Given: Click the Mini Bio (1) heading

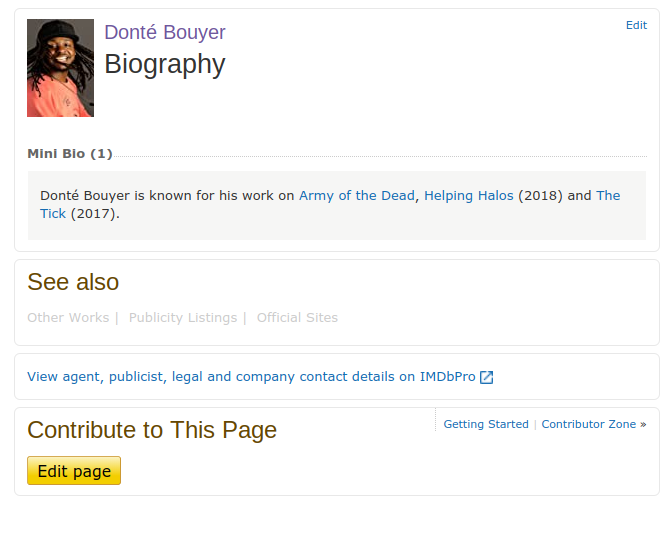Looking at the screenshot, I should pos(70,154).
